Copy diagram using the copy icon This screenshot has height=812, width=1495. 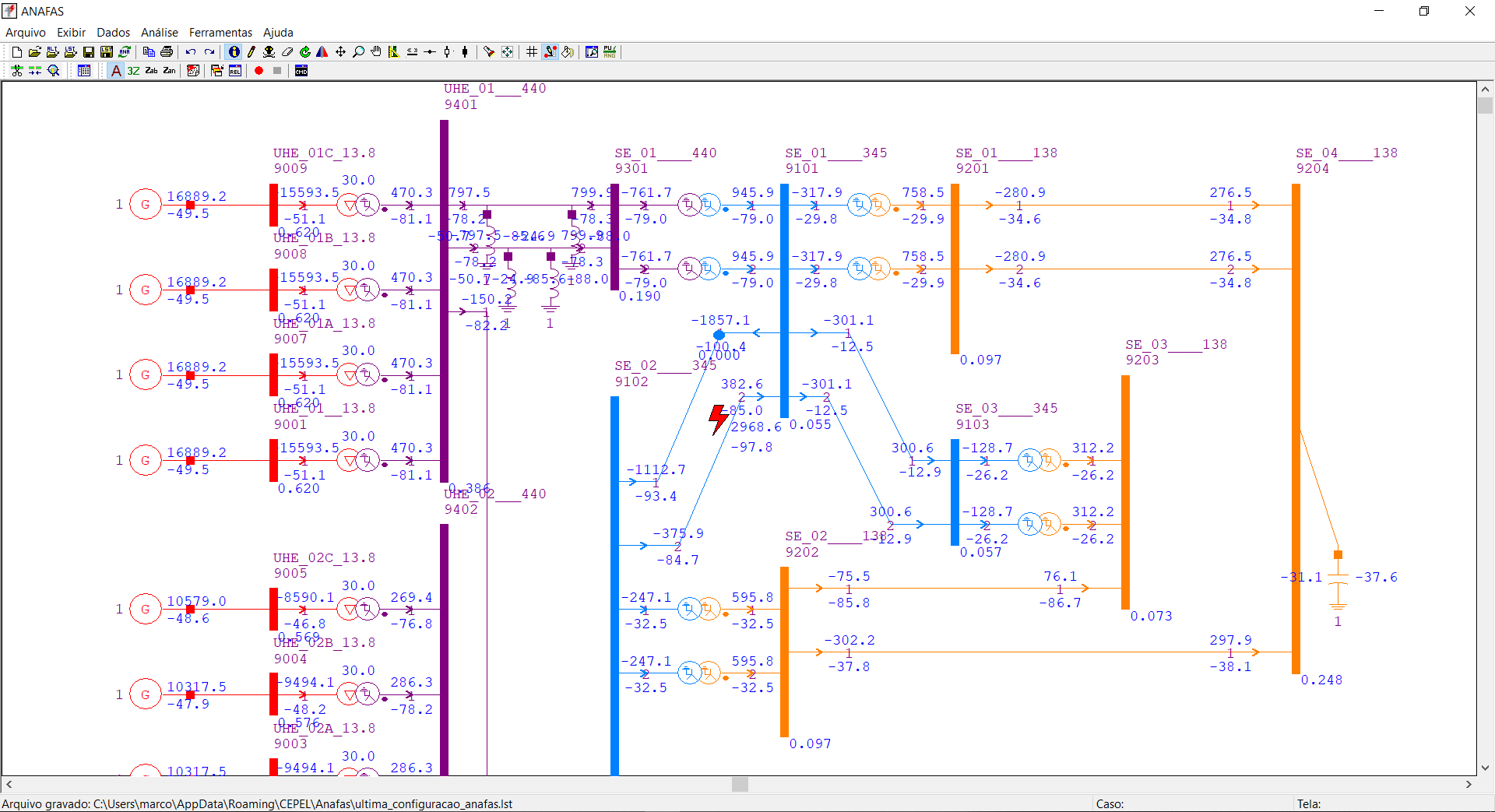pyautogui.click(x=149, y=52)
